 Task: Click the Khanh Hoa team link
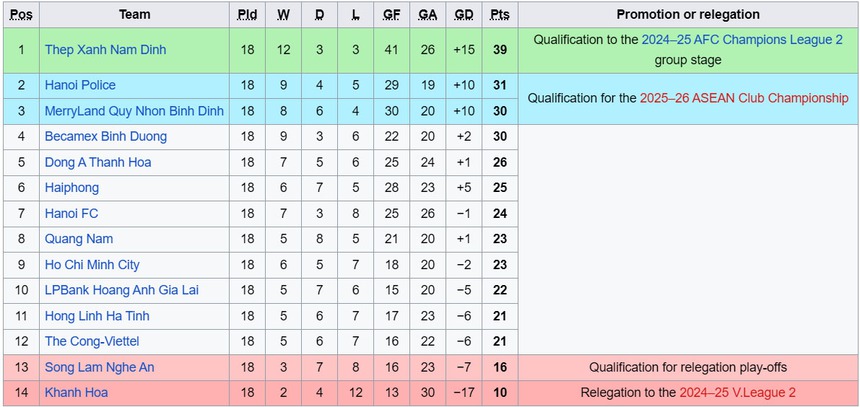pyautogui.click(x=76, y=393)
